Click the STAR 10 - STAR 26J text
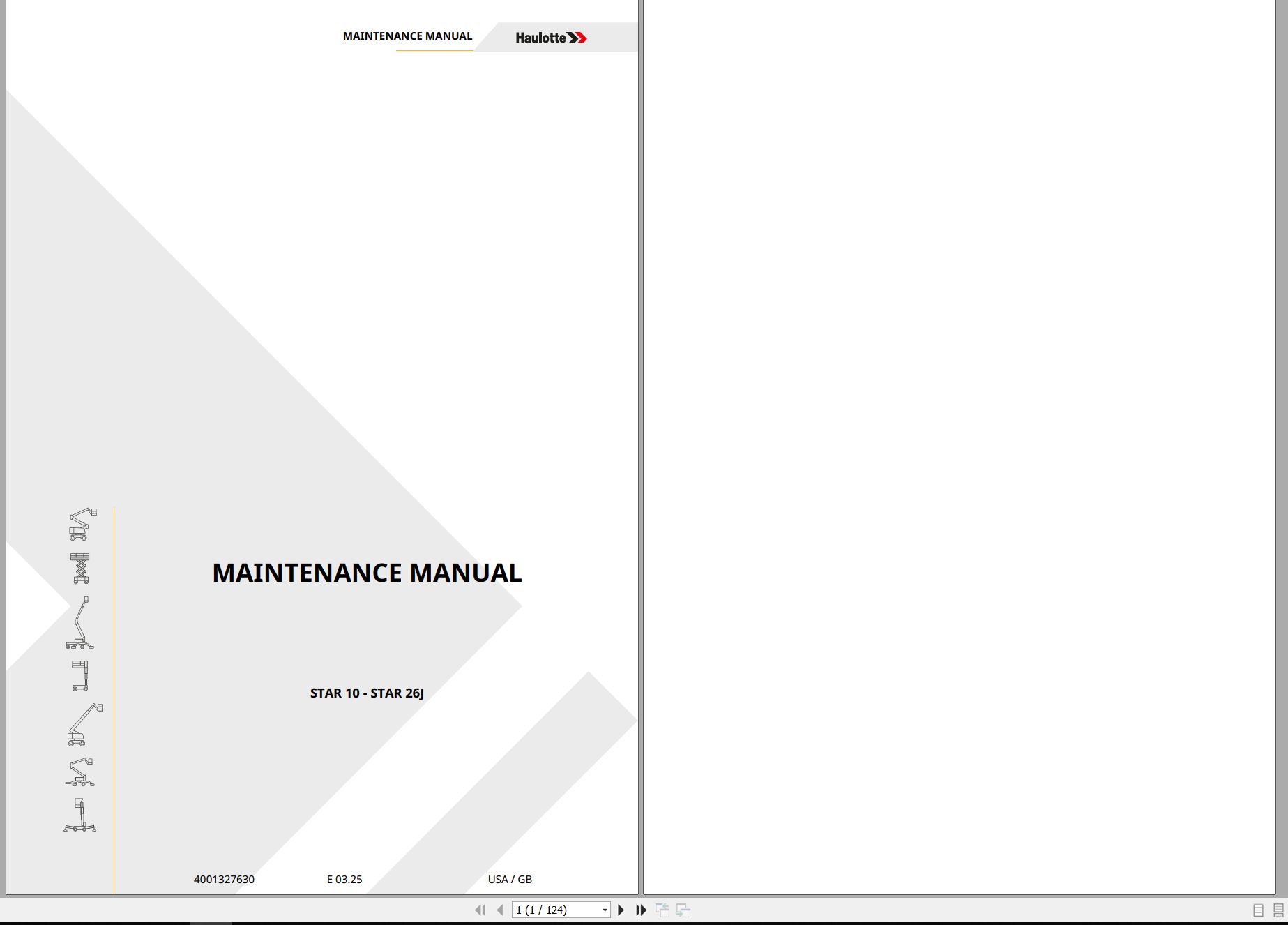Viewport: 1288px width, 925px height. click(x=367, y=693)
